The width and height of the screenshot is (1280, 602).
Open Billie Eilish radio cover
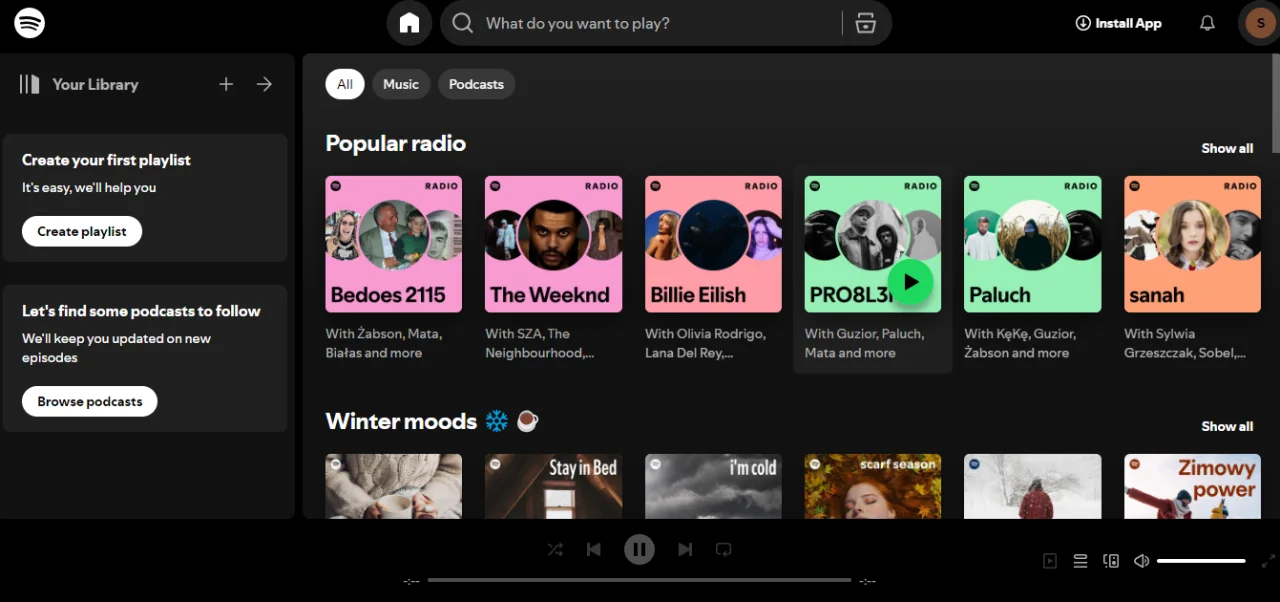tap(713, 244)
